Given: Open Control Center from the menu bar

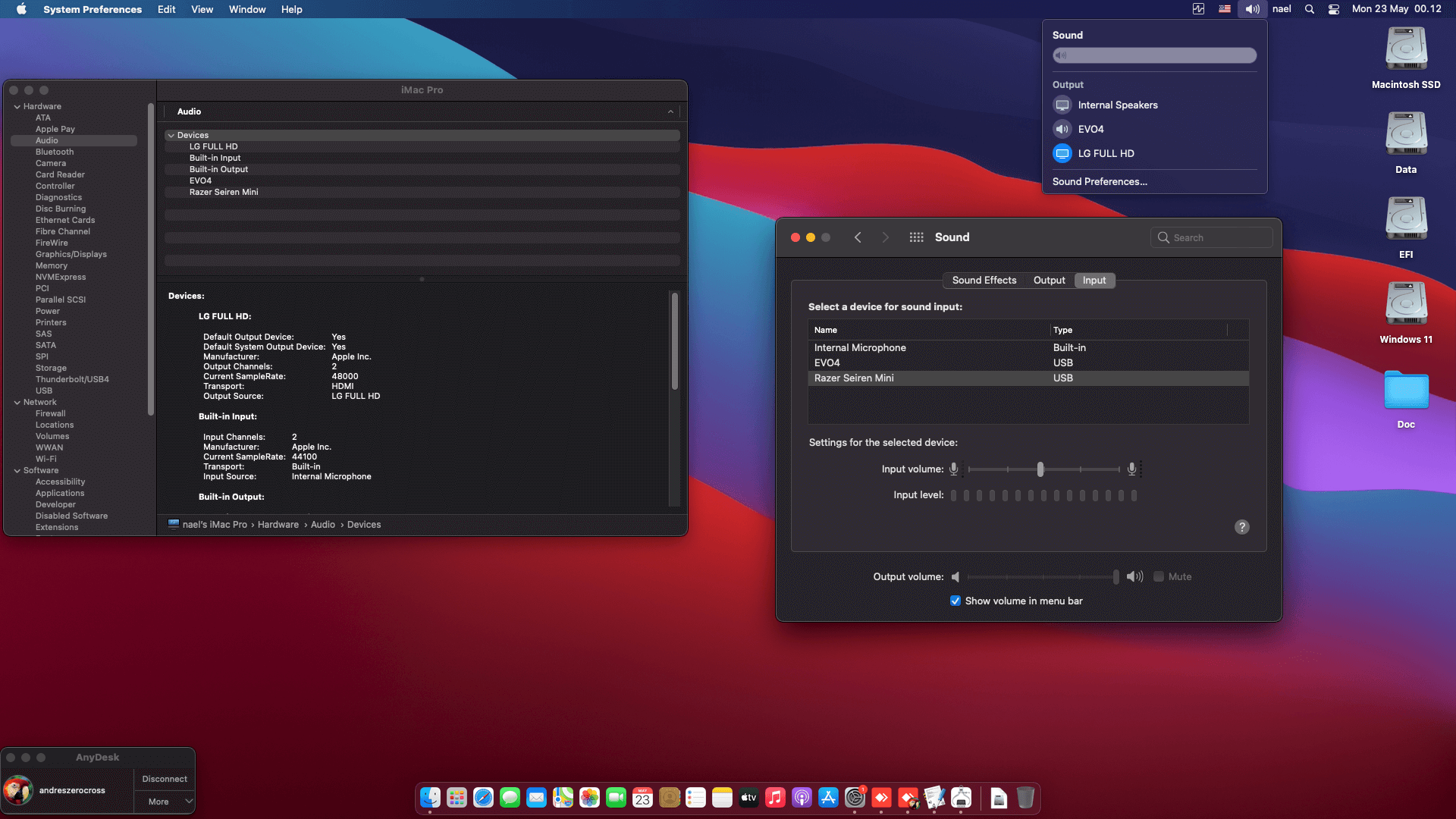Looking at the screenshot, I should coord(1333,9).
